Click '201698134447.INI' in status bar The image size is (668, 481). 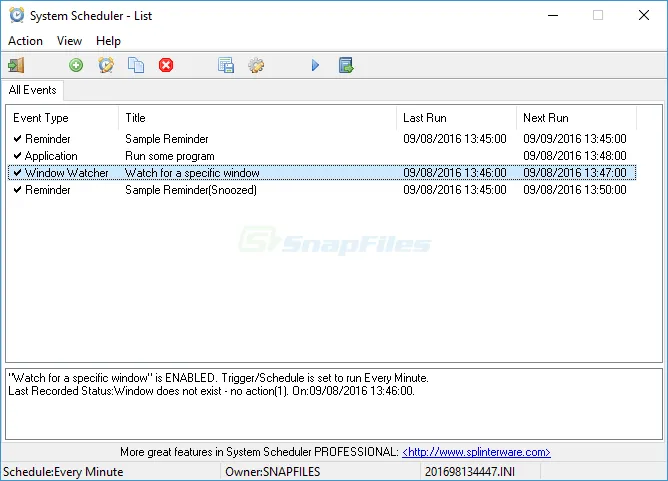469,472
